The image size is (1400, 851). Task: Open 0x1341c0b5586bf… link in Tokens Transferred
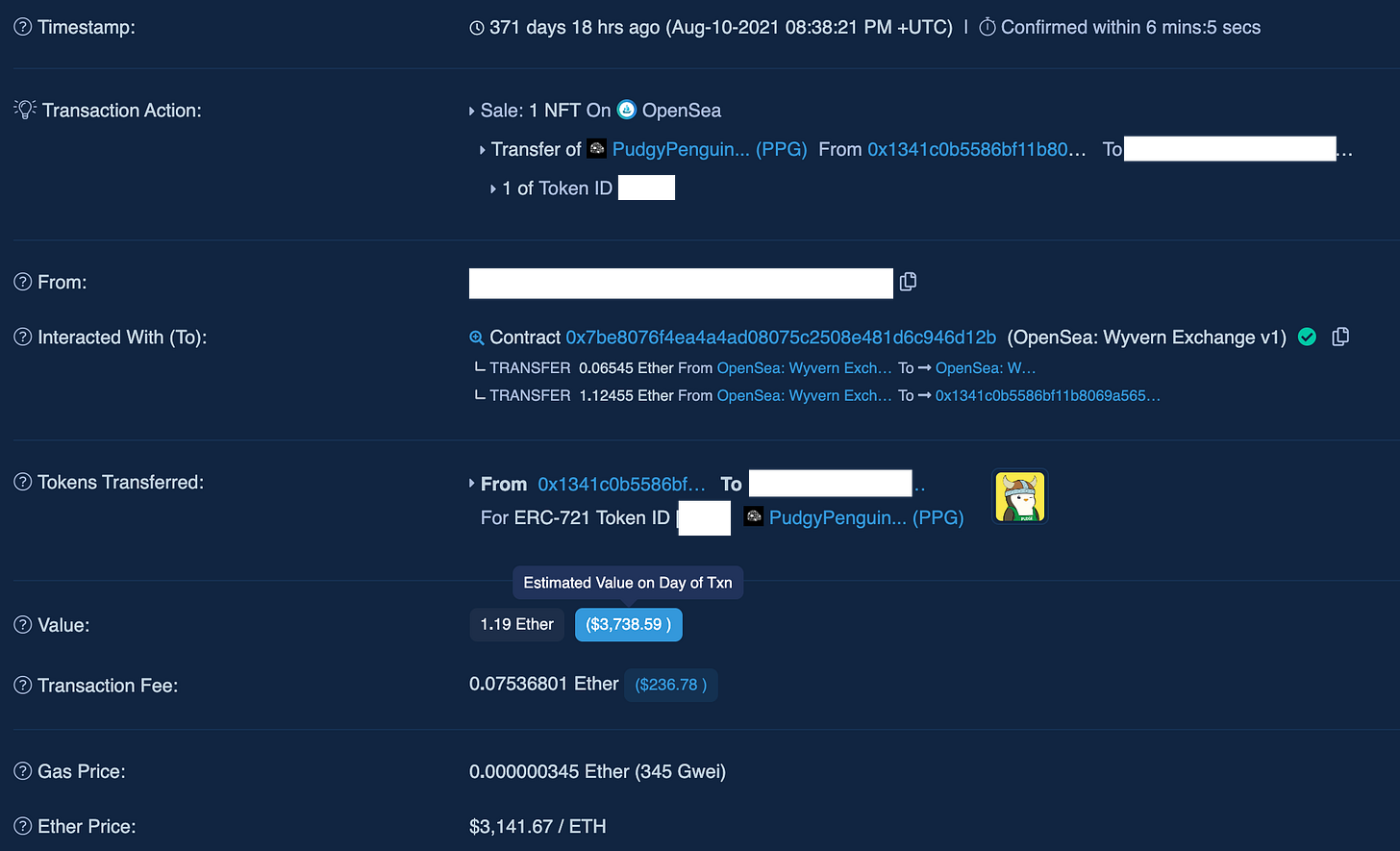pyautogui.click(x=622, y=484)
